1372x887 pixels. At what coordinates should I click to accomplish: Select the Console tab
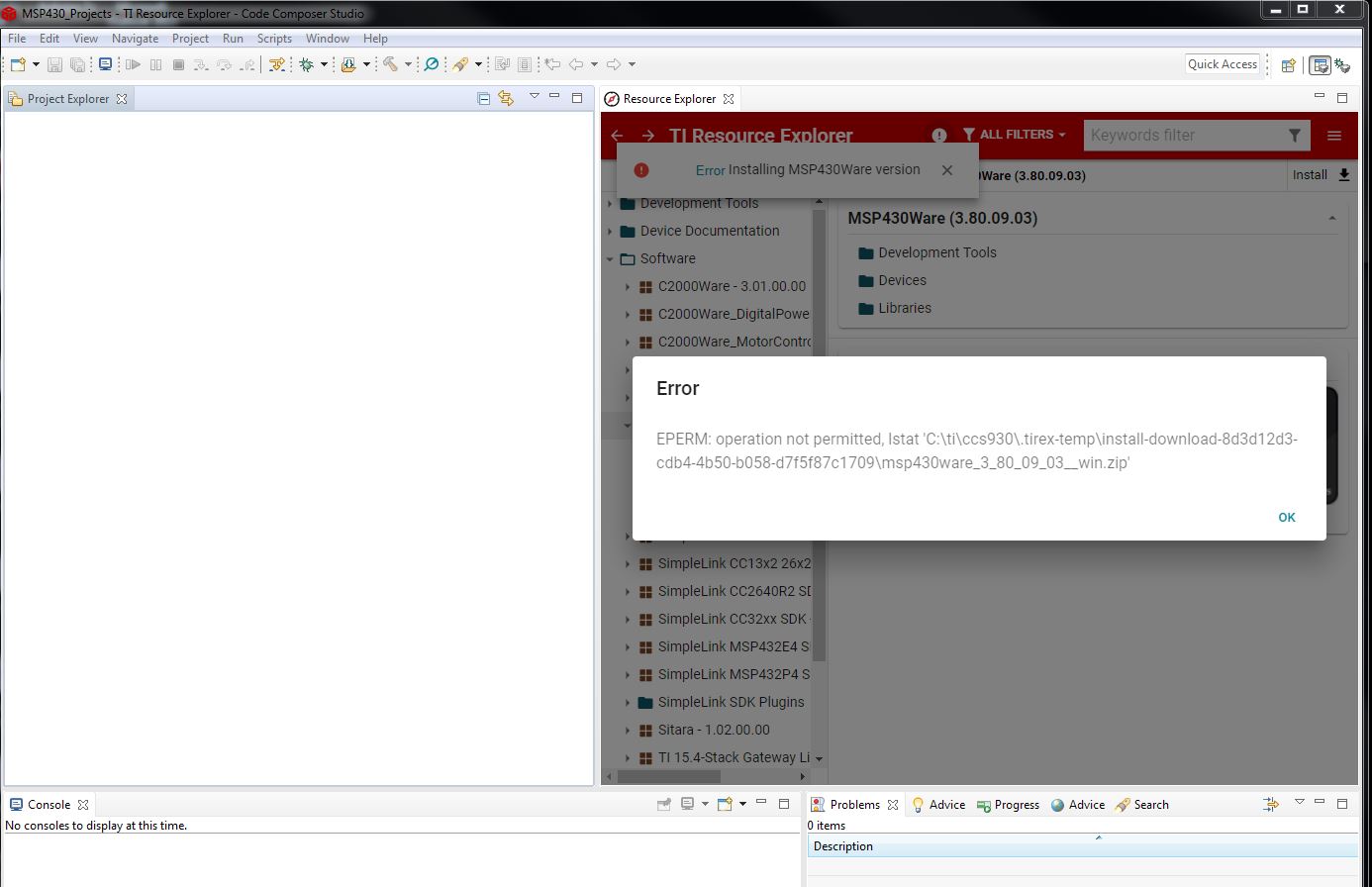(x=49, y=805)
